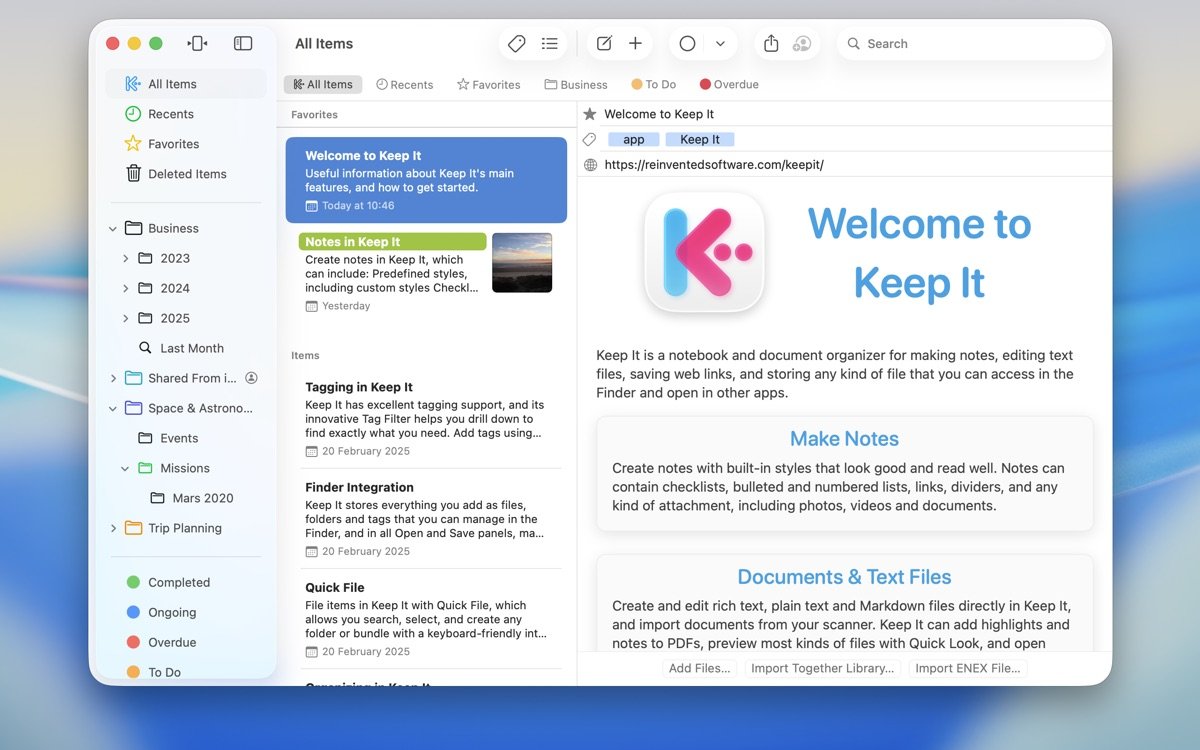
Task: Toggle the sidebar visibility icon
Action: click(x=242, y=43)
